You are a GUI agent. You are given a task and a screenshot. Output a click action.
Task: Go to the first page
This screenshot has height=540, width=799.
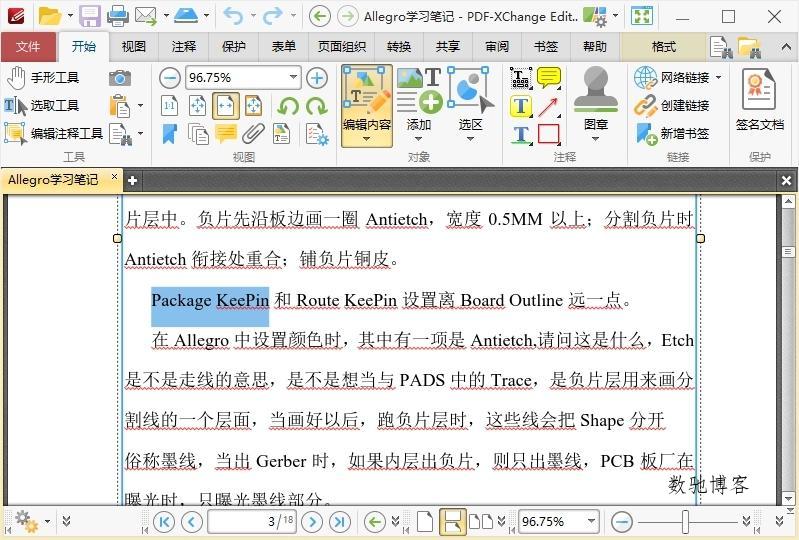(x=163, y=521)
